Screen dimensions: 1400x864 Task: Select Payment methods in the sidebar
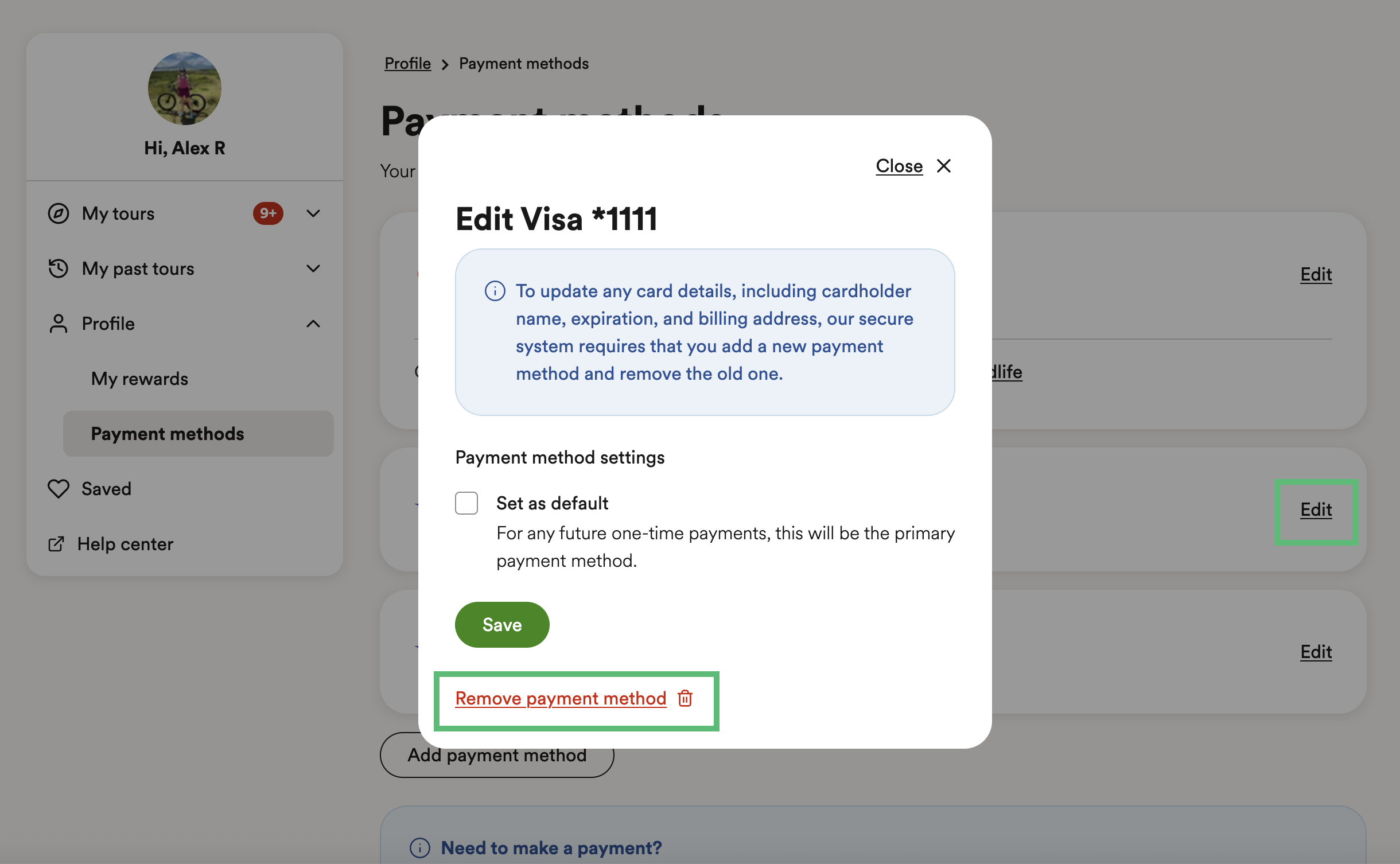coord(168,434)
